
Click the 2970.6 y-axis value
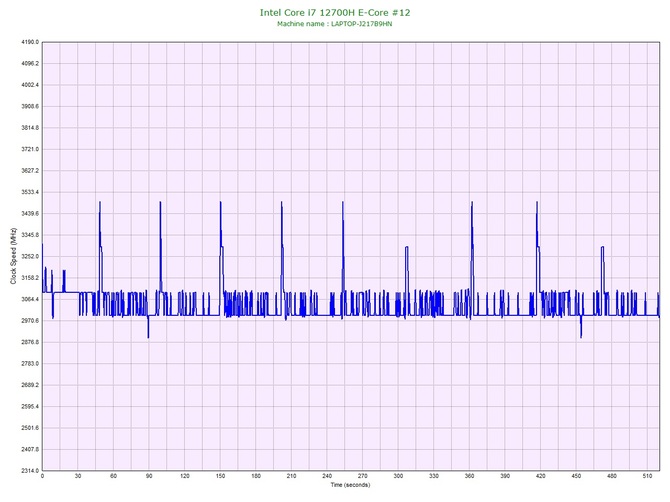point(30,321)
